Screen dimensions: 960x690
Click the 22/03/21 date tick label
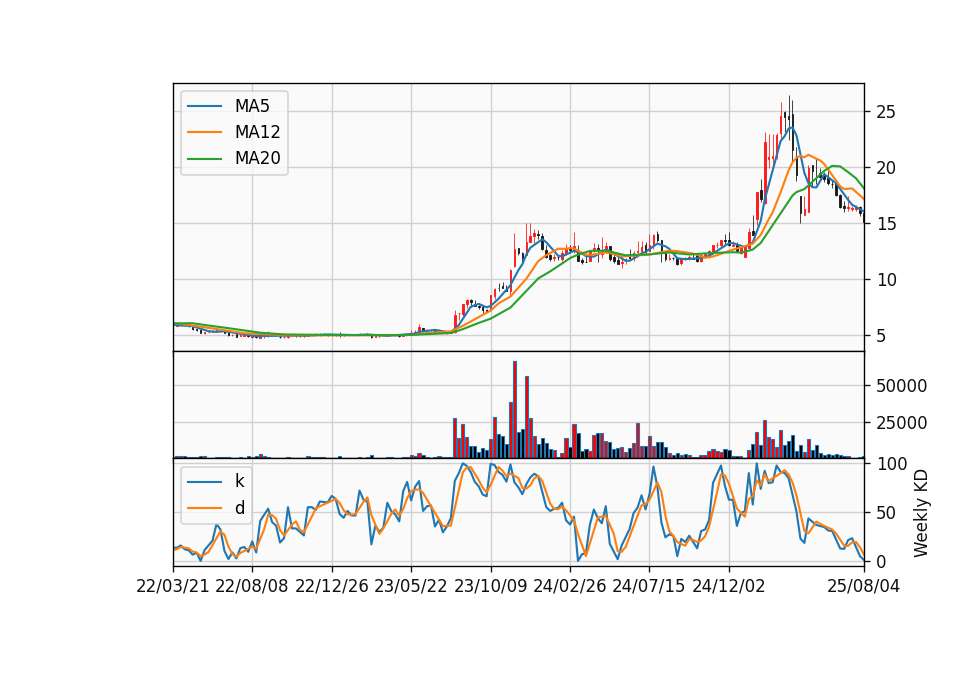point(173,586)
